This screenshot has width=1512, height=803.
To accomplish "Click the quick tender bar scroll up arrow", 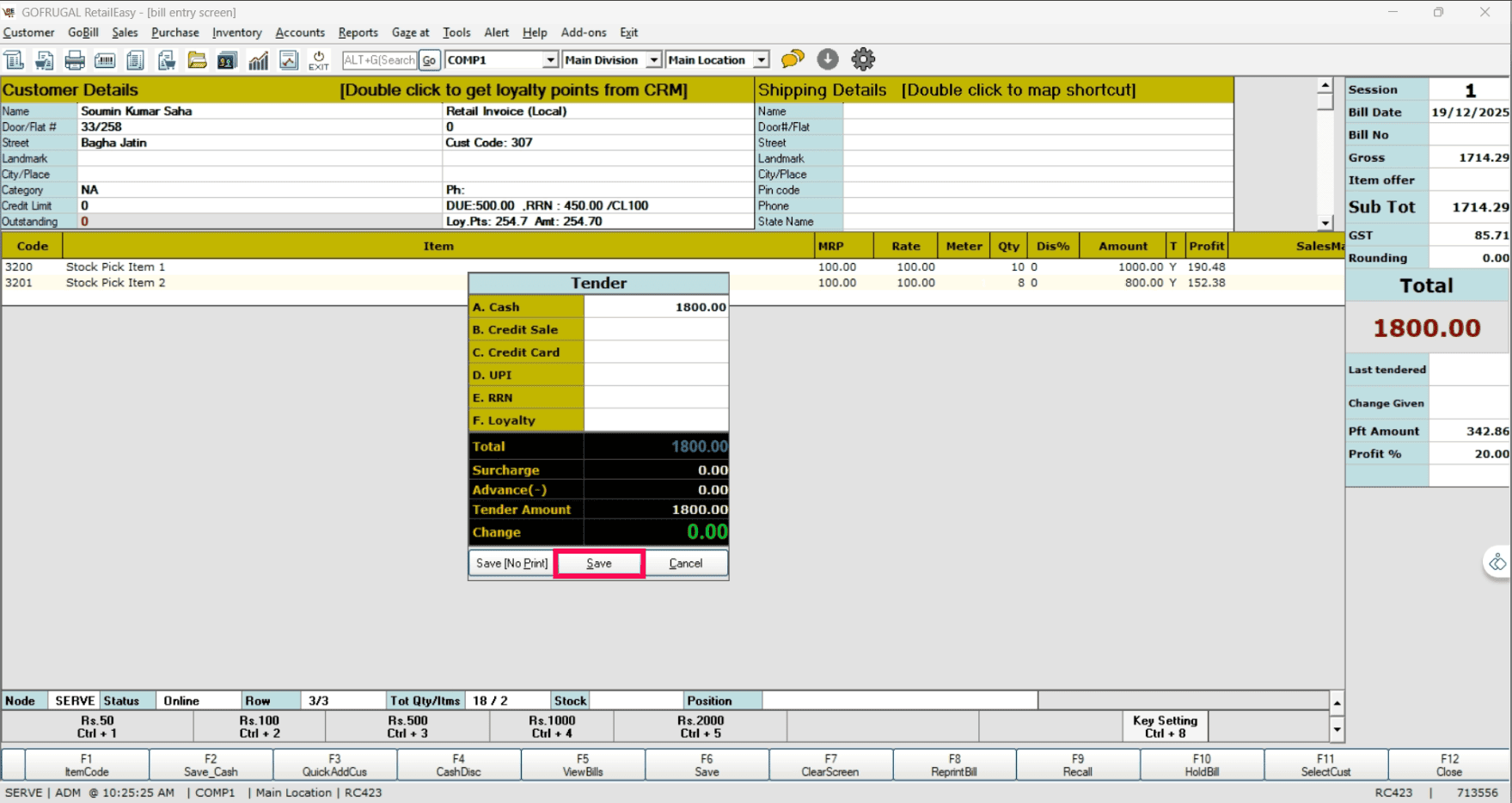I will tap(1337, 703).
